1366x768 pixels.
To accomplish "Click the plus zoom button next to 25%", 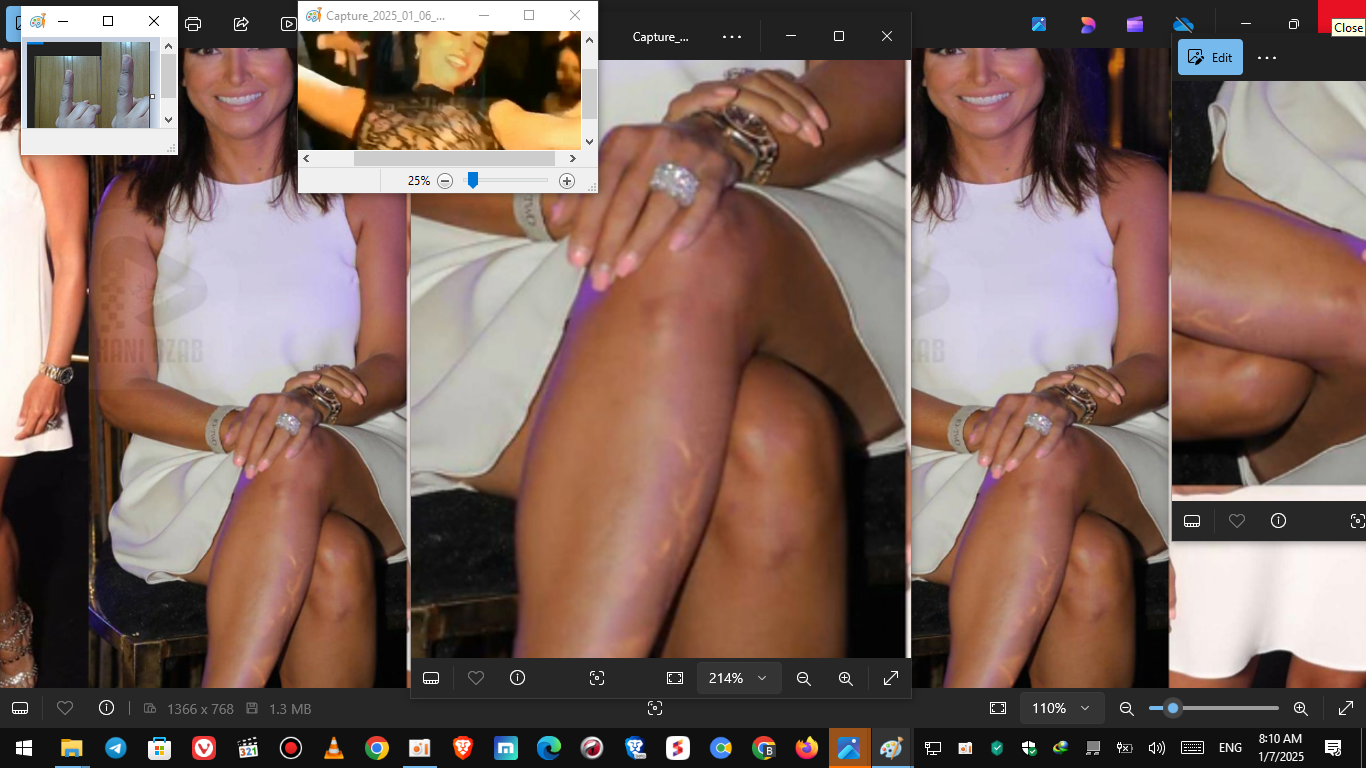I will (x=567, y=181).
